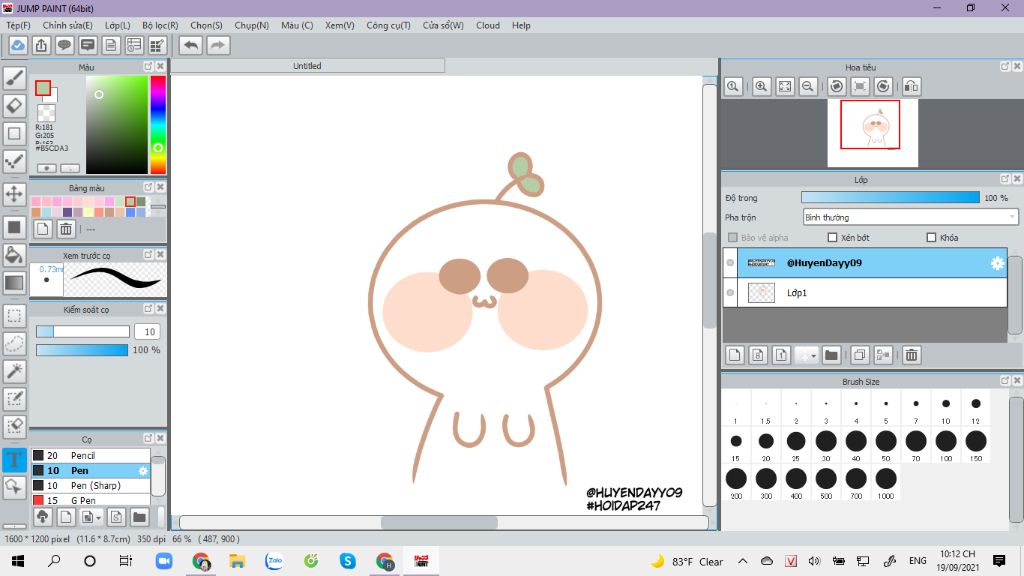Open the Chỉnh sửa(E) menu
The width and height of the screenshot is (1024, 576).
point(67,25)
